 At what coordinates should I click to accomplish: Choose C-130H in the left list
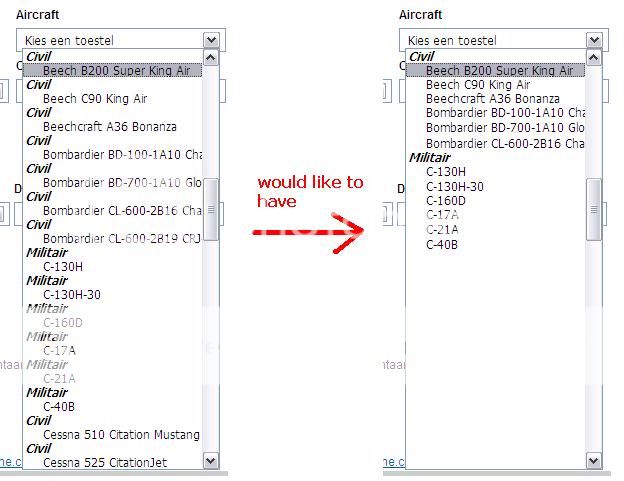pos(63,267)
